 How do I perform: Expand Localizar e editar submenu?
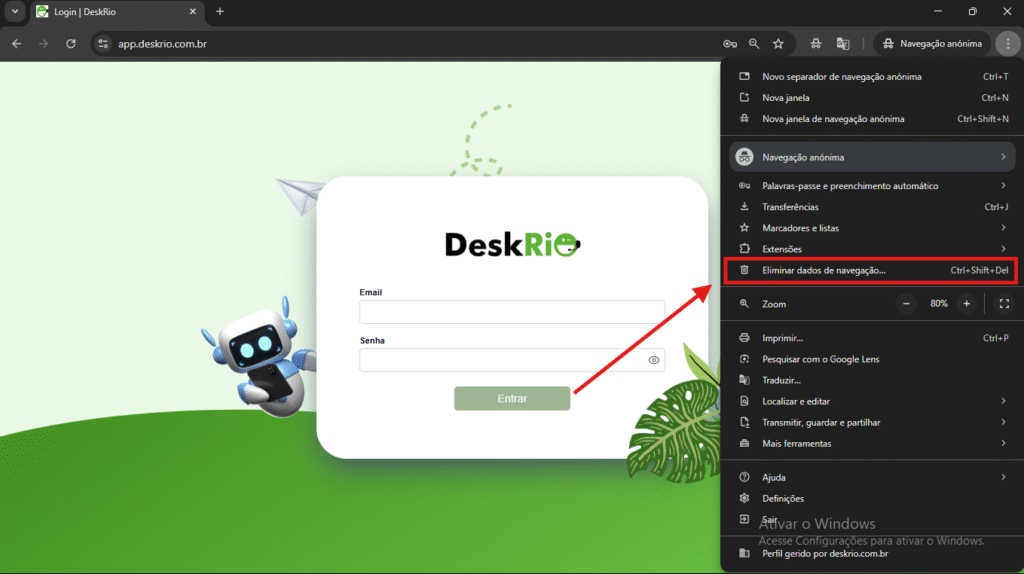click(872, 401)
